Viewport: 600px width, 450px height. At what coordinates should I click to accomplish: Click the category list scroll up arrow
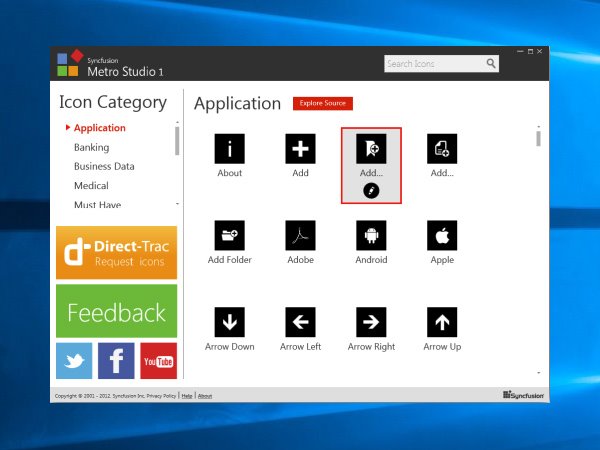click(x=177, y=122)
